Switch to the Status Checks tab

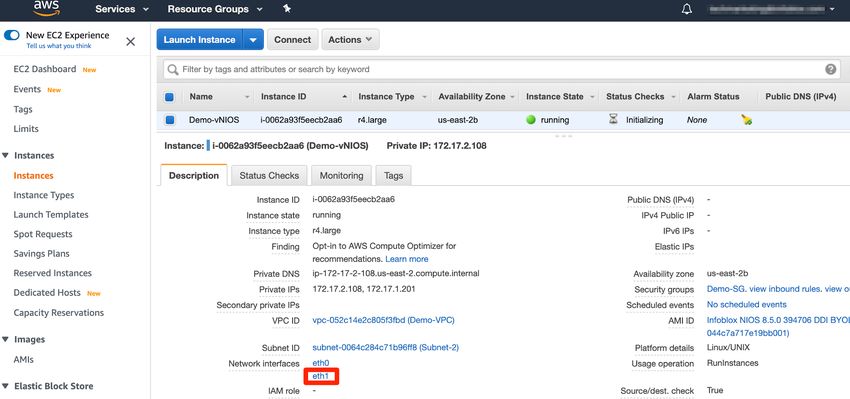pyautogui.click(x=269, y=176)
